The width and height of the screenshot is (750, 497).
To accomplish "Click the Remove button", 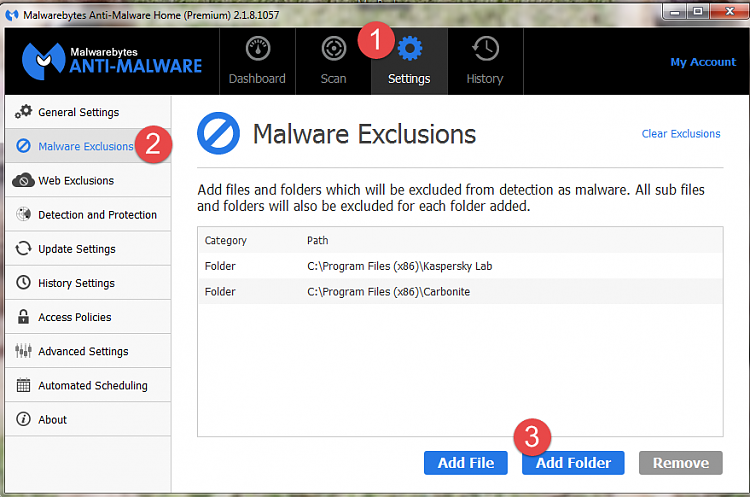I will (681, 463).
